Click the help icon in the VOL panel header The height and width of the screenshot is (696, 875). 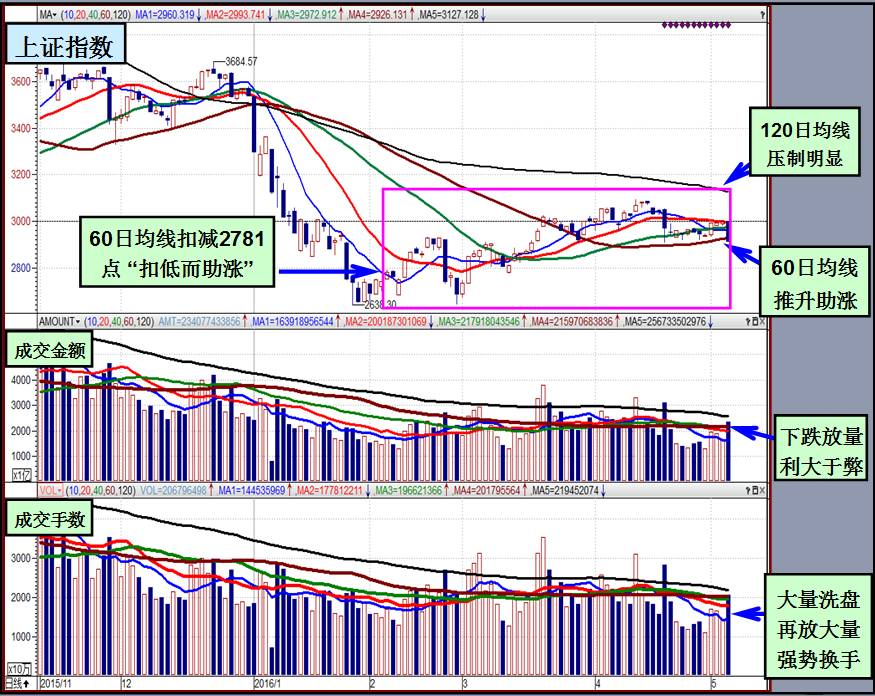(748, 491)
